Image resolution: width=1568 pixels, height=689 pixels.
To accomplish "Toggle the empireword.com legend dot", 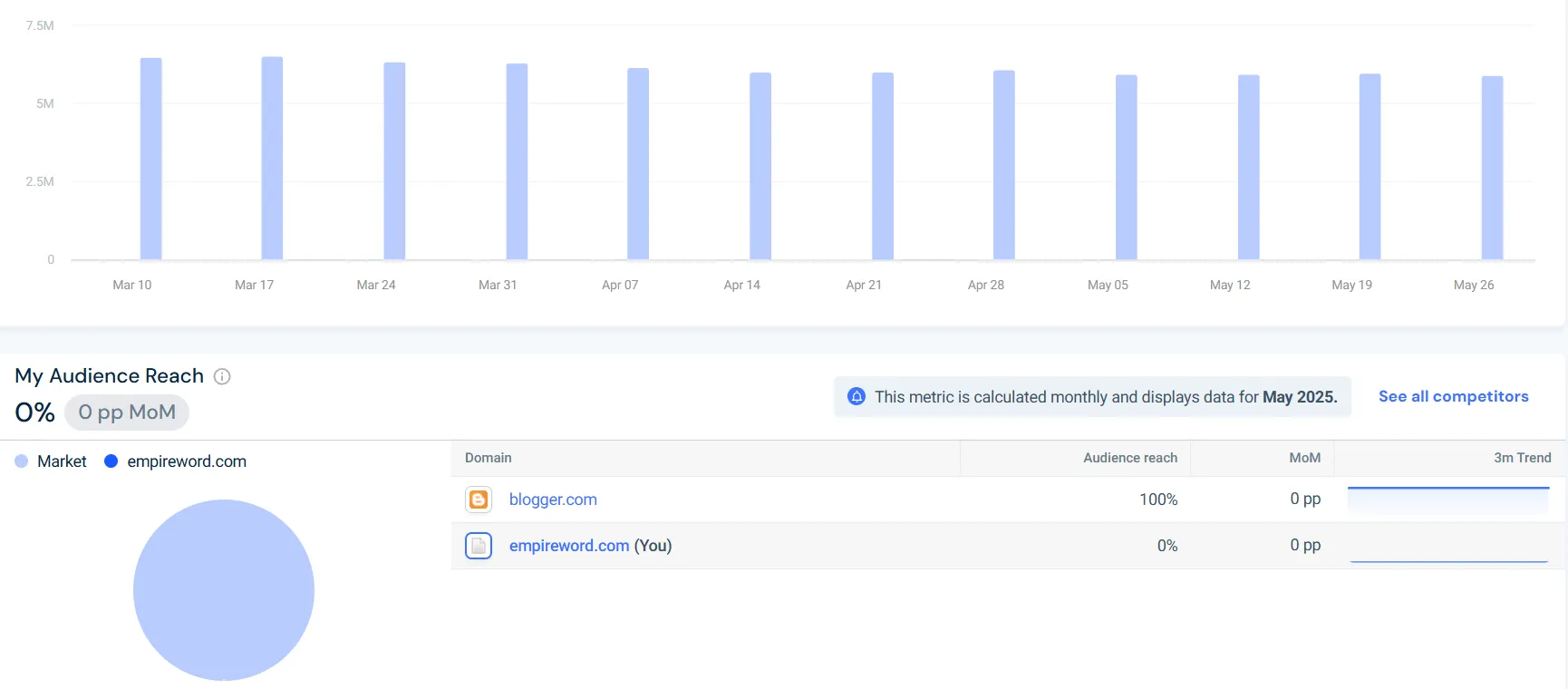I will coord(111,461).
